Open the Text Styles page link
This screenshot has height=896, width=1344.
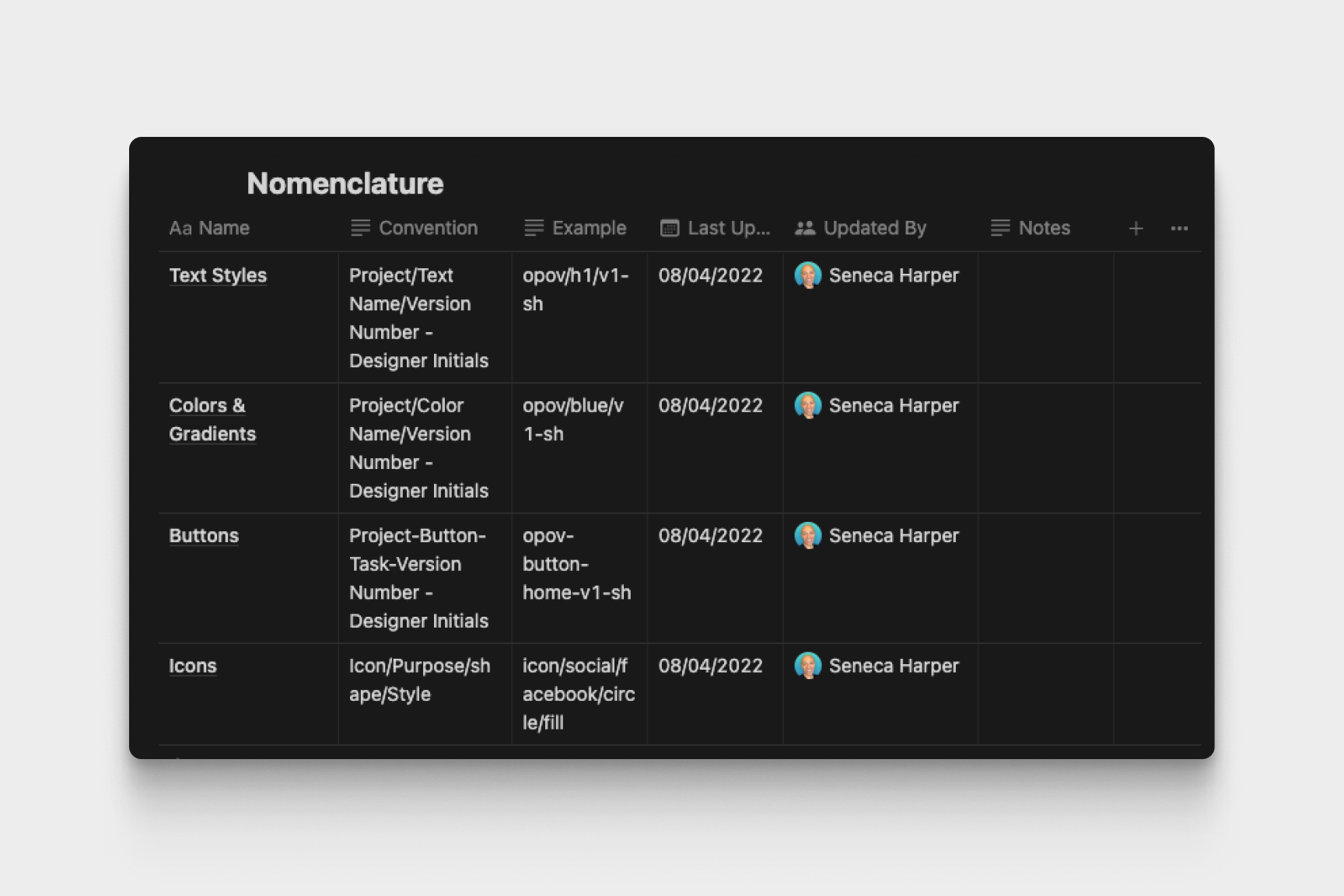point(218,275)
